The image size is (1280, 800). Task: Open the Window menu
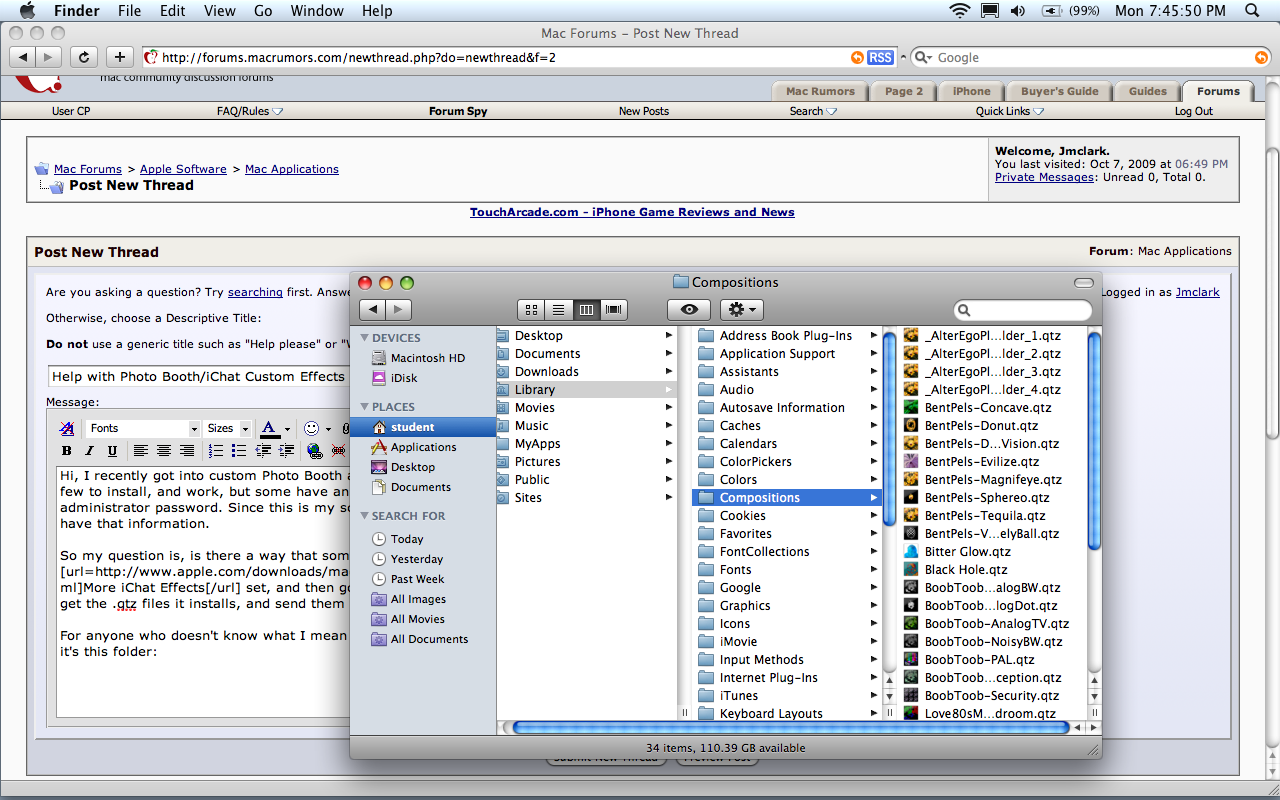click(x=316, y=11)
